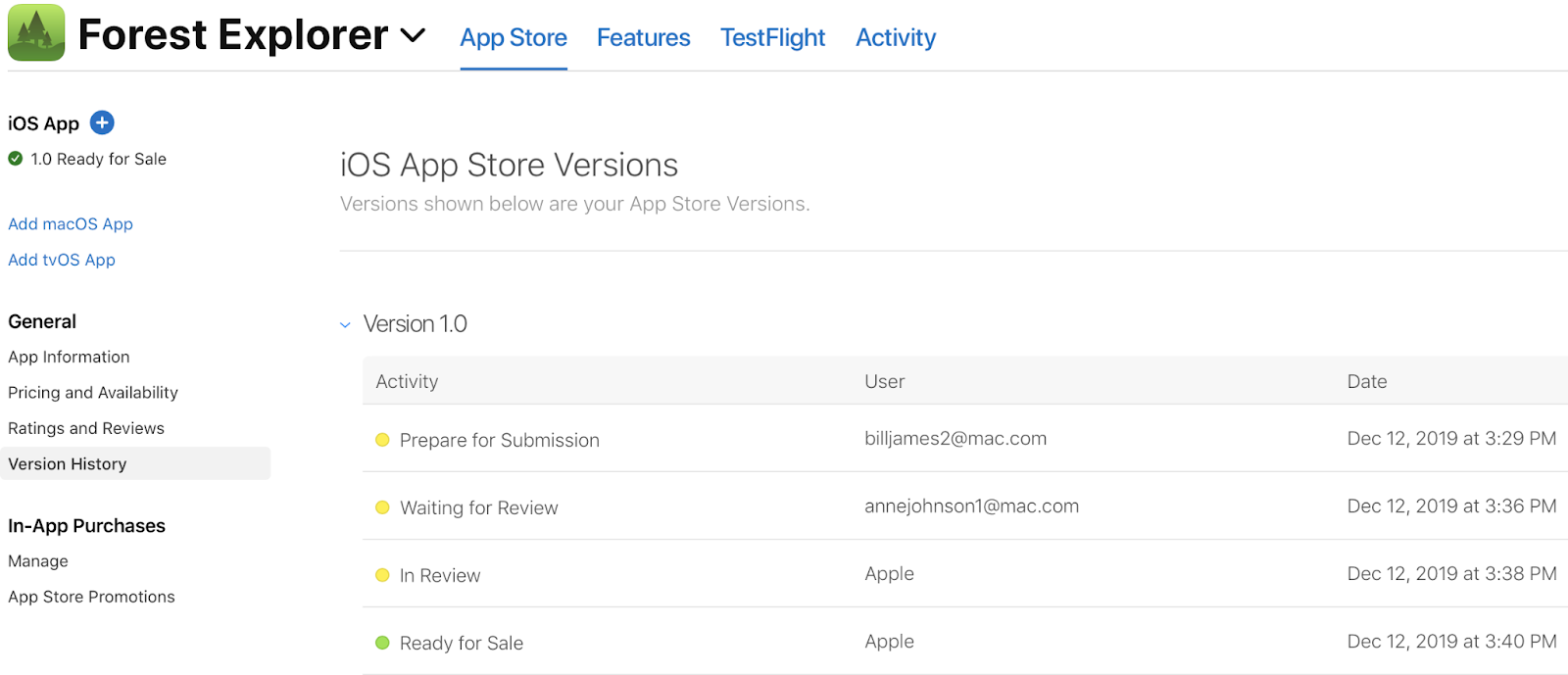The width and height of the screenshot is (1568, 675).
Task: Click the Add tvOS App link
Action: (x=62, y=260)
